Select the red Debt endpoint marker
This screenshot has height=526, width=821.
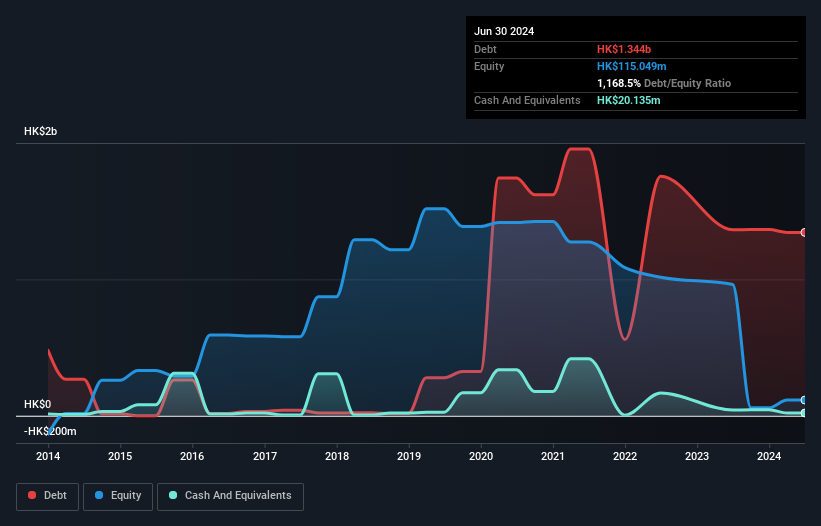[804, 232]
